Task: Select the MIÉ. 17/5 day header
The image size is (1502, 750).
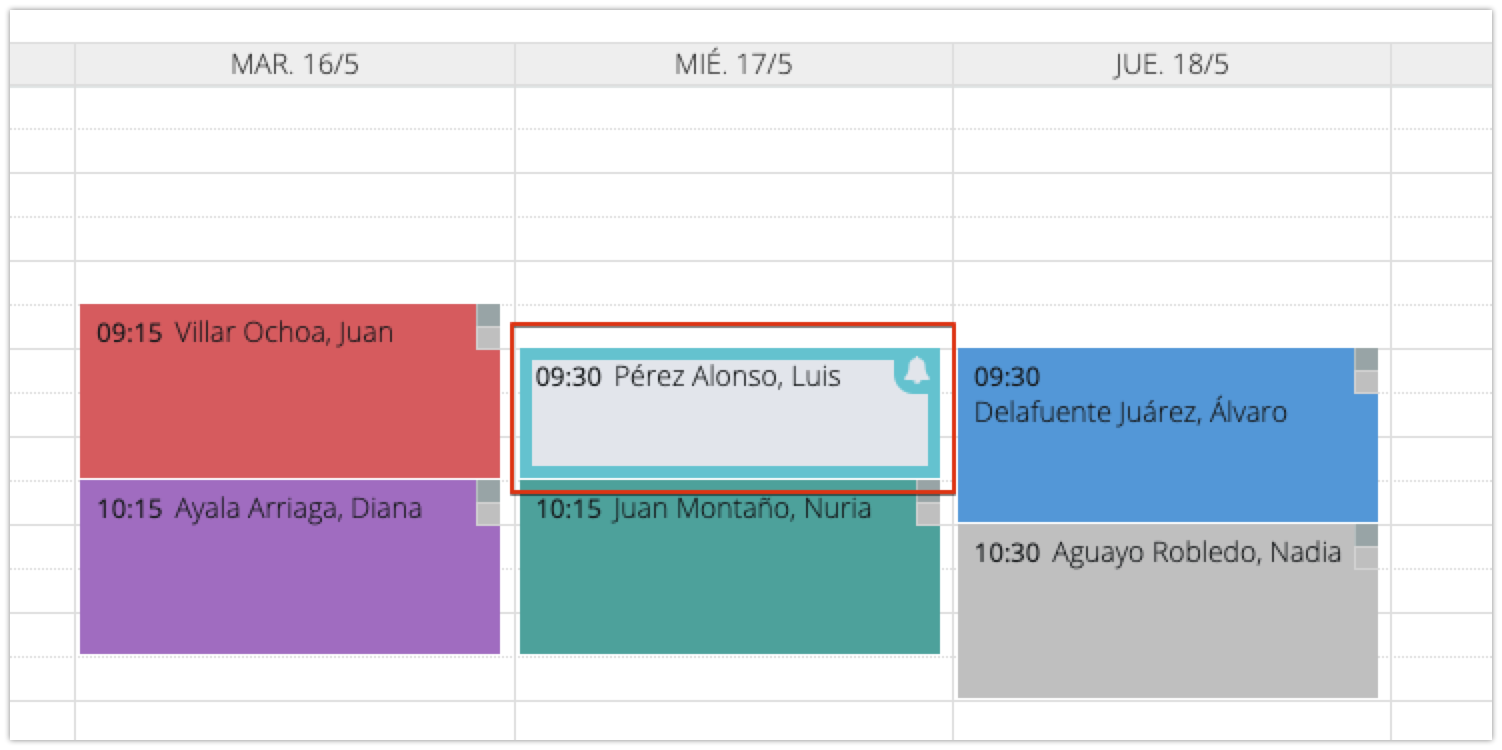Action: [734, 65]
